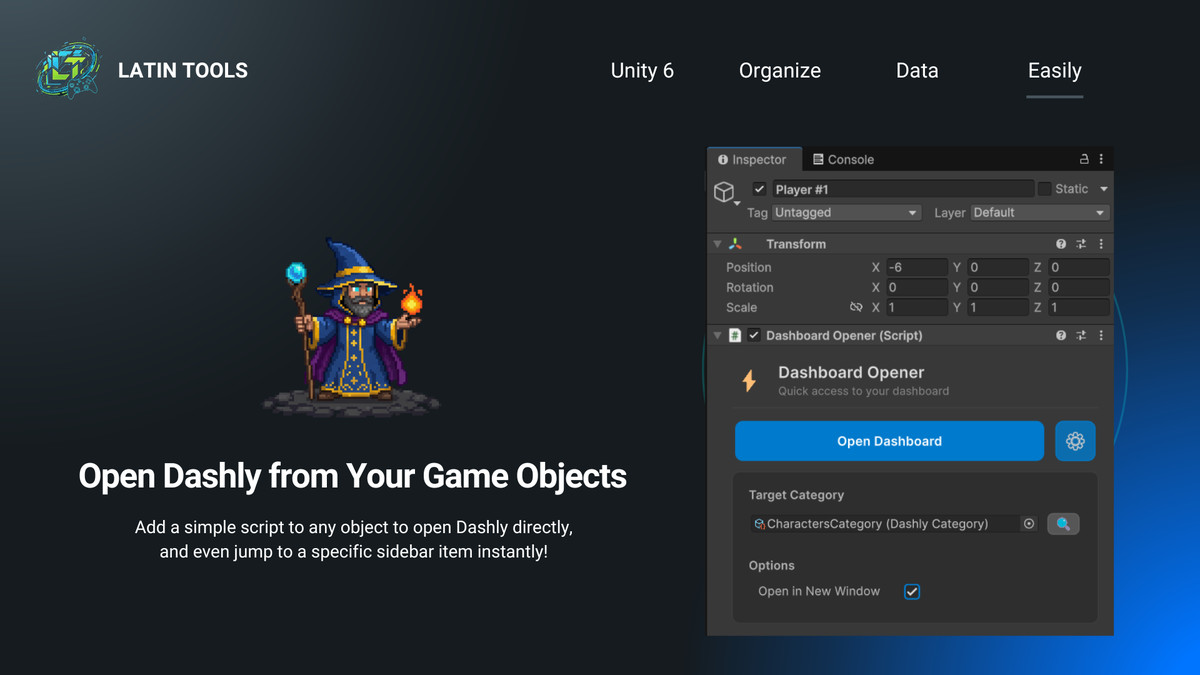This screenshot has height=675, width=1200.
Task: Enable the Static checkbox
Action: pos(1046,188)
